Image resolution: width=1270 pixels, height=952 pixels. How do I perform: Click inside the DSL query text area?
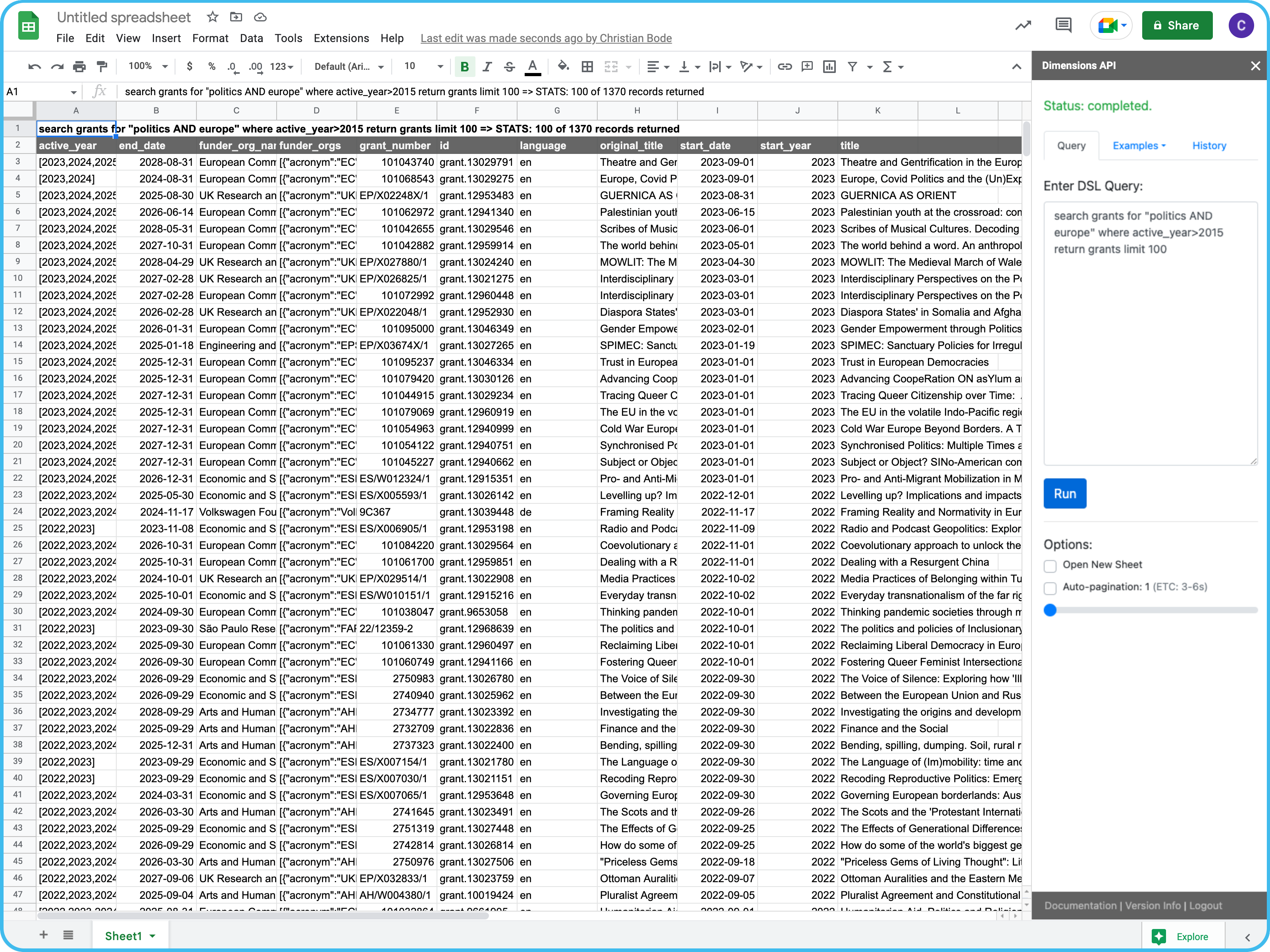coord(1149,333)
